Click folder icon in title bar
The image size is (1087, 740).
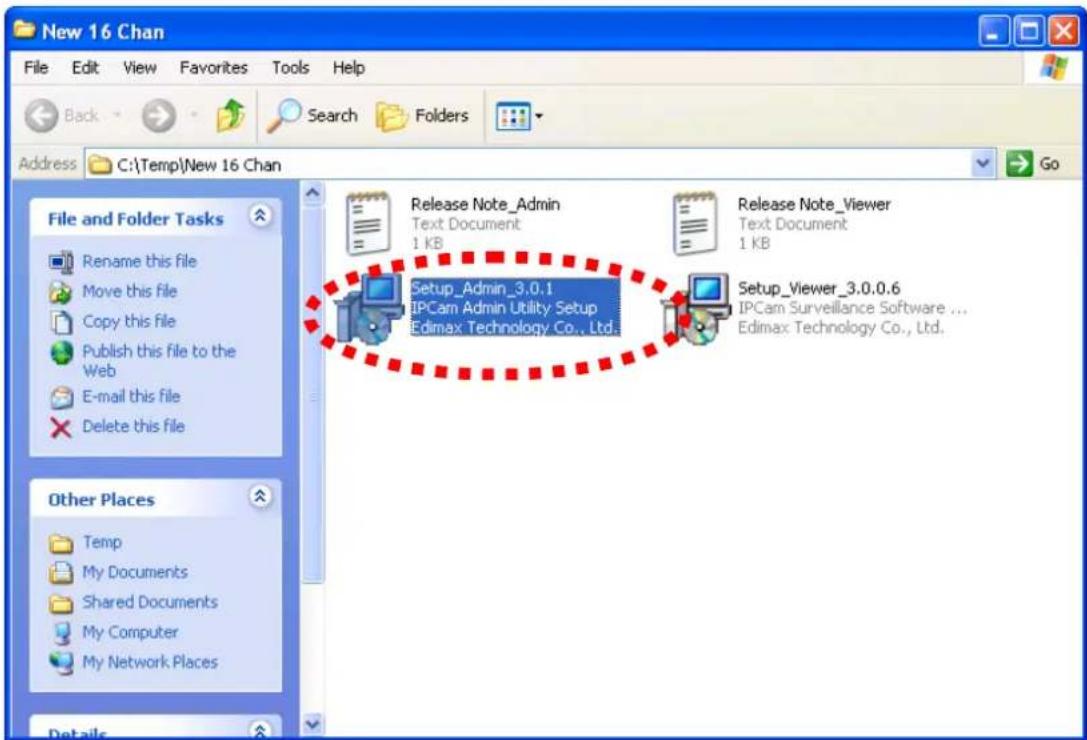(25, 31)
